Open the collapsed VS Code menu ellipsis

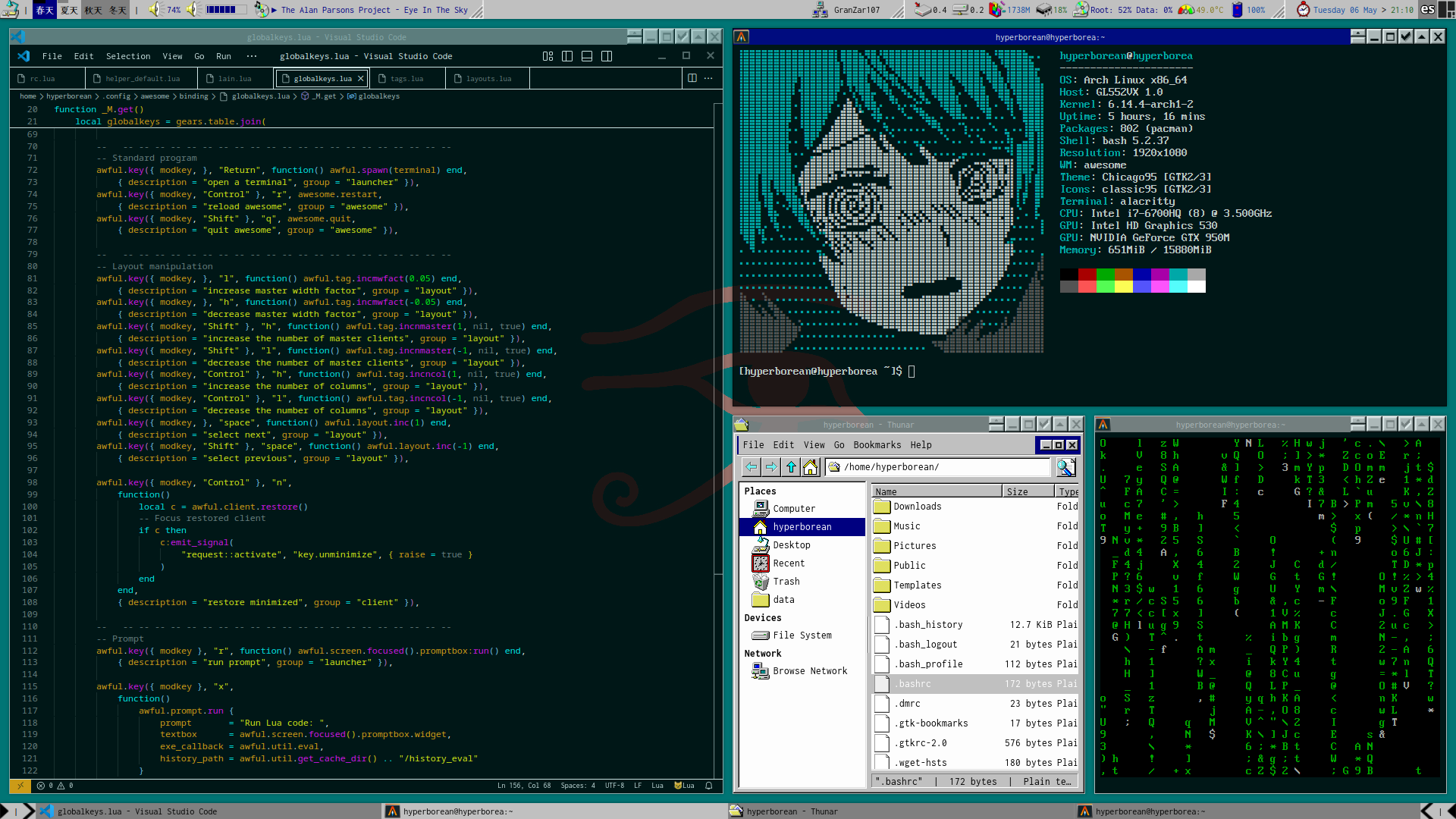(x=252, y=56)
